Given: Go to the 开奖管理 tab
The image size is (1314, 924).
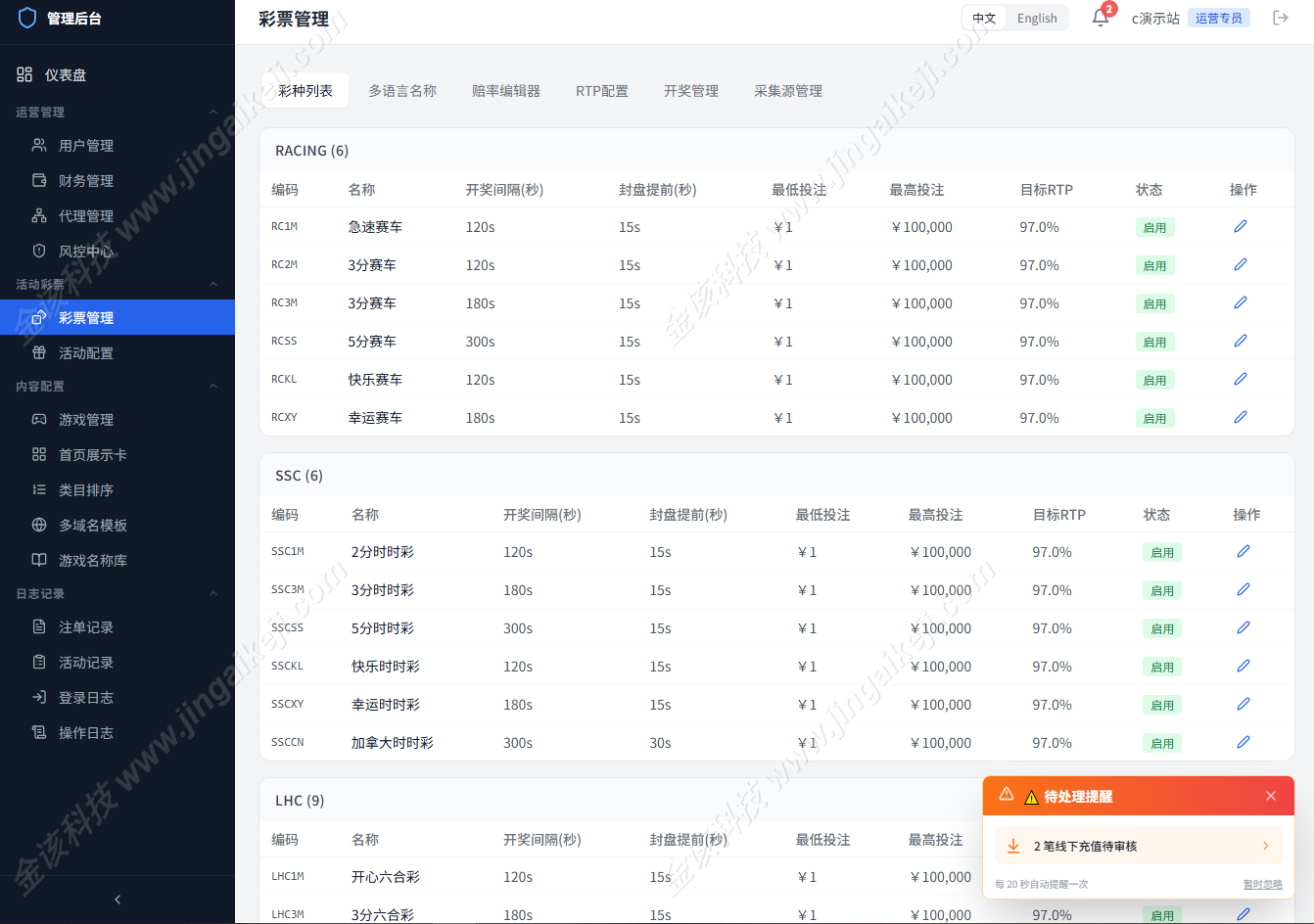Looking at the screenshot, I should (691, 91).
